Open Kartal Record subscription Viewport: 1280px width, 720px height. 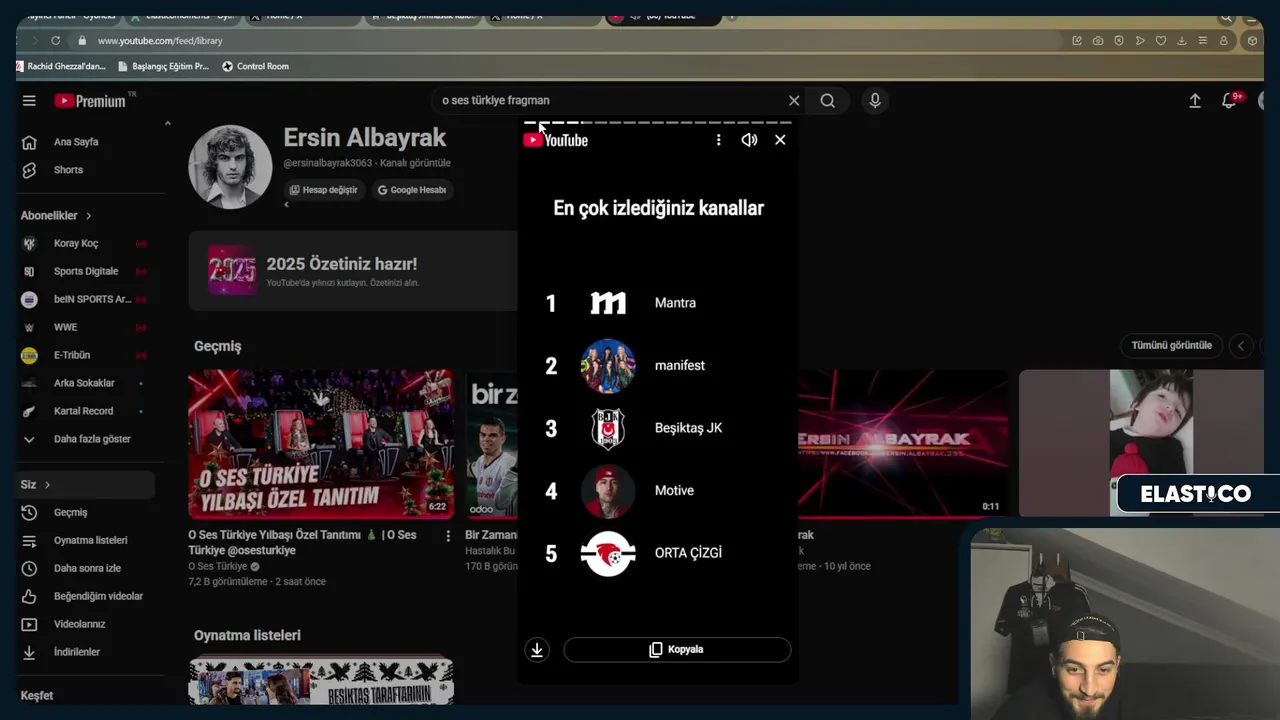pos(86,412)
